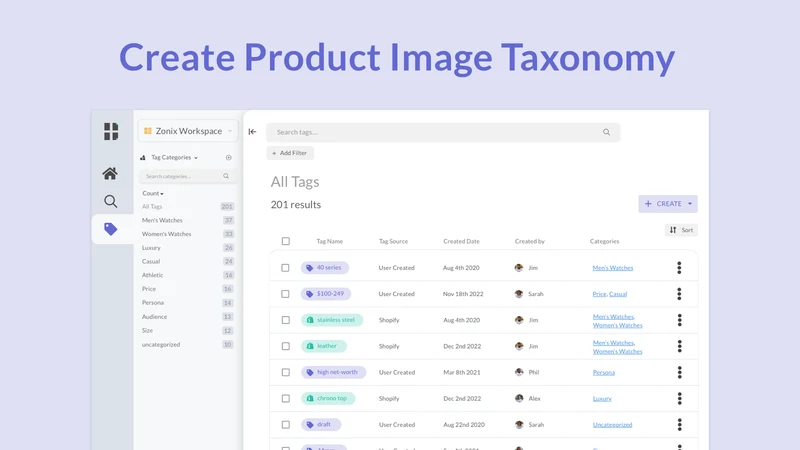800x450 pixels.
Task: Collapse the sidebar with the arrow icon
Action: (252, 132)
